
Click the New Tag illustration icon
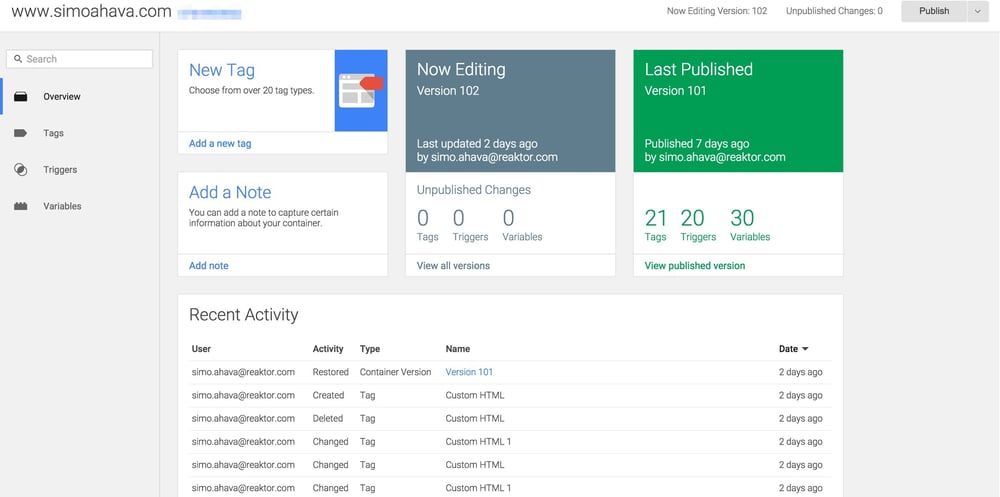pyautogui.click(x=361, y=90)
